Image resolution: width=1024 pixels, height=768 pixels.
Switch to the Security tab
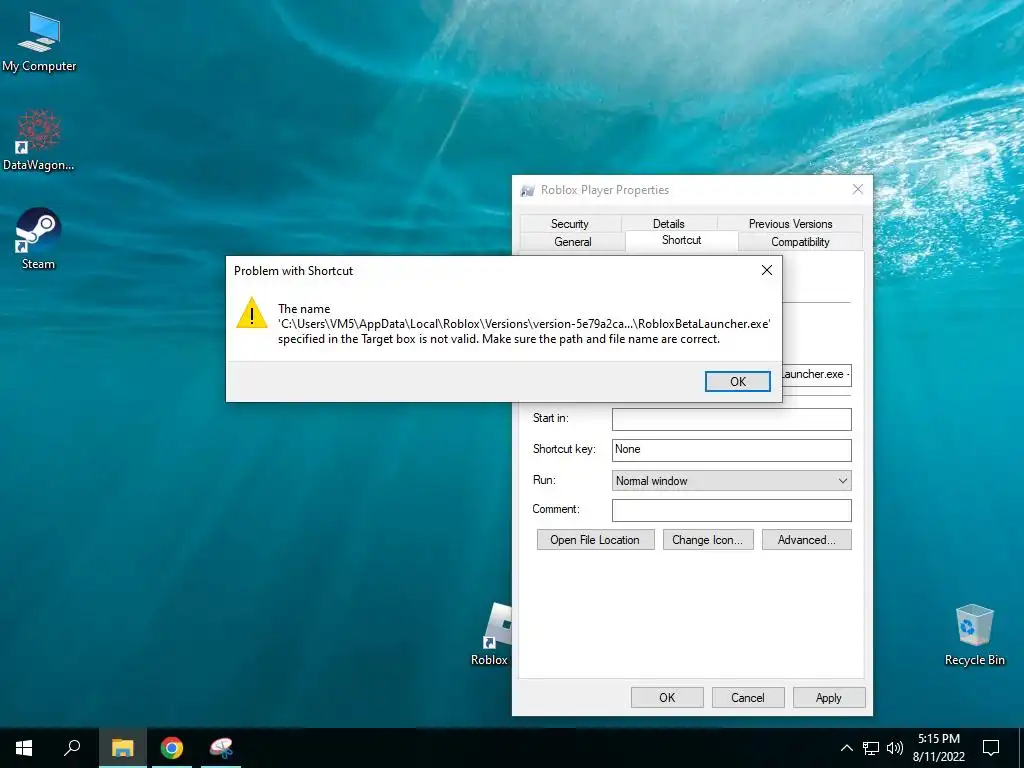click(x=569, y=223)
